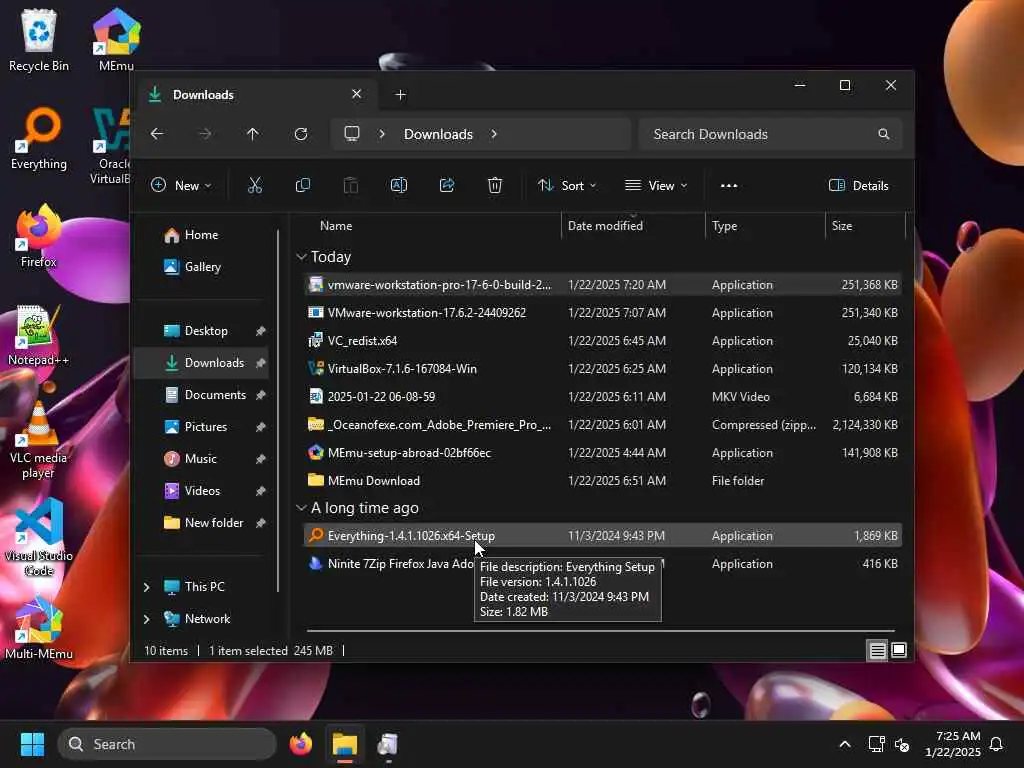1024x768 pixels.
Task: Open the View dropdown menu
Action: pos(656,185)
